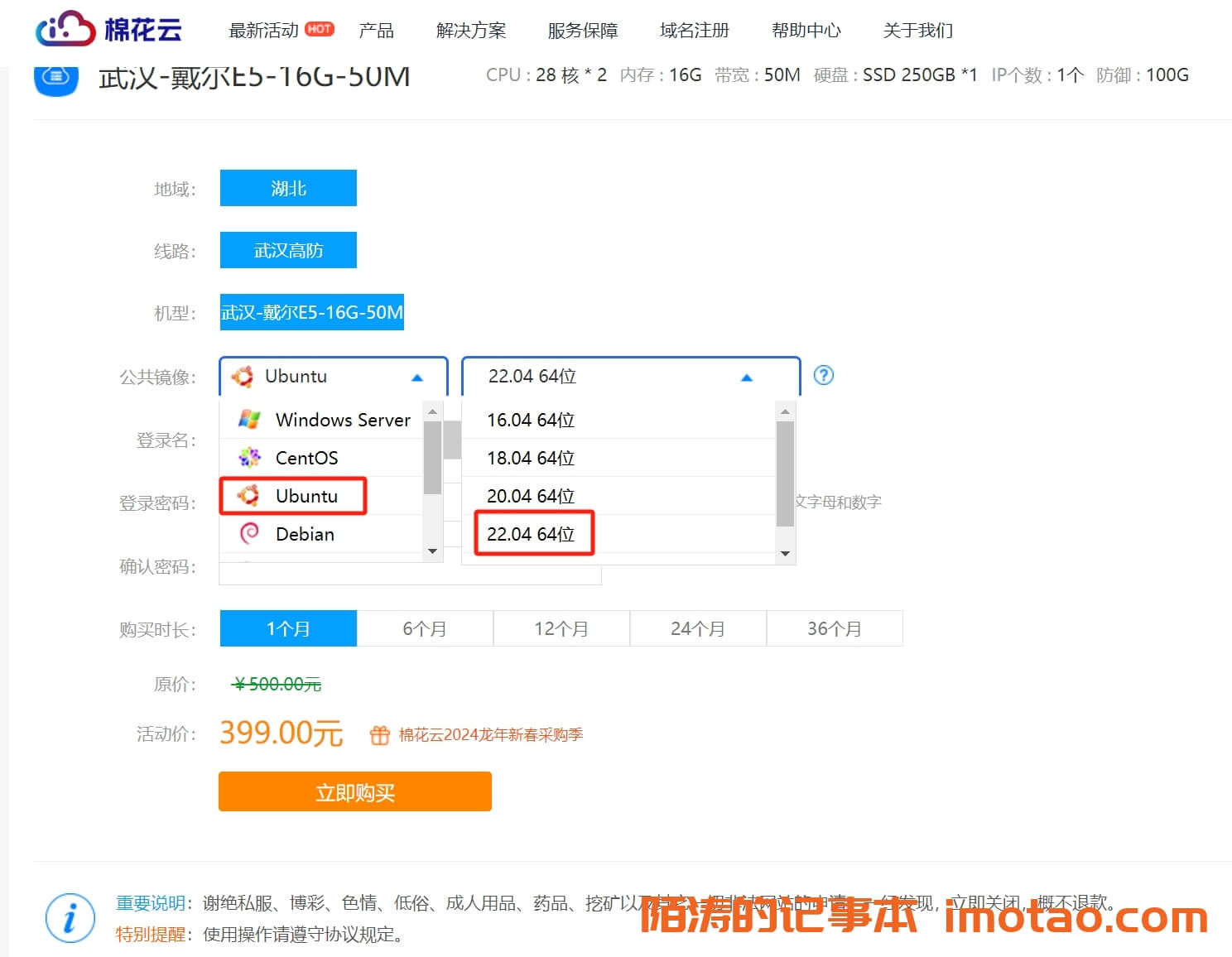Image resolution: width=1232 pixels, height=957 pixels.
Task: Click the Windows Server flag icon
Action: click(249, 419)
